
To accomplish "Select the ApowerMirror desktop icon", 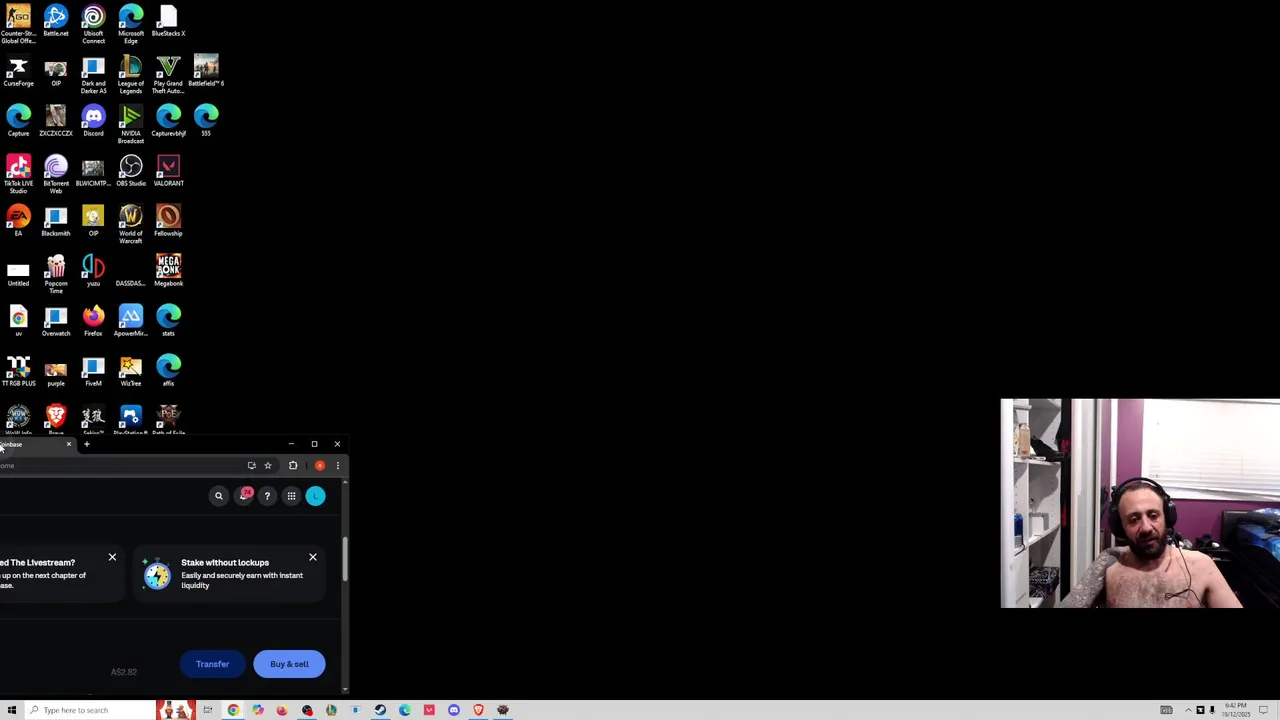I will coord(131,321).
